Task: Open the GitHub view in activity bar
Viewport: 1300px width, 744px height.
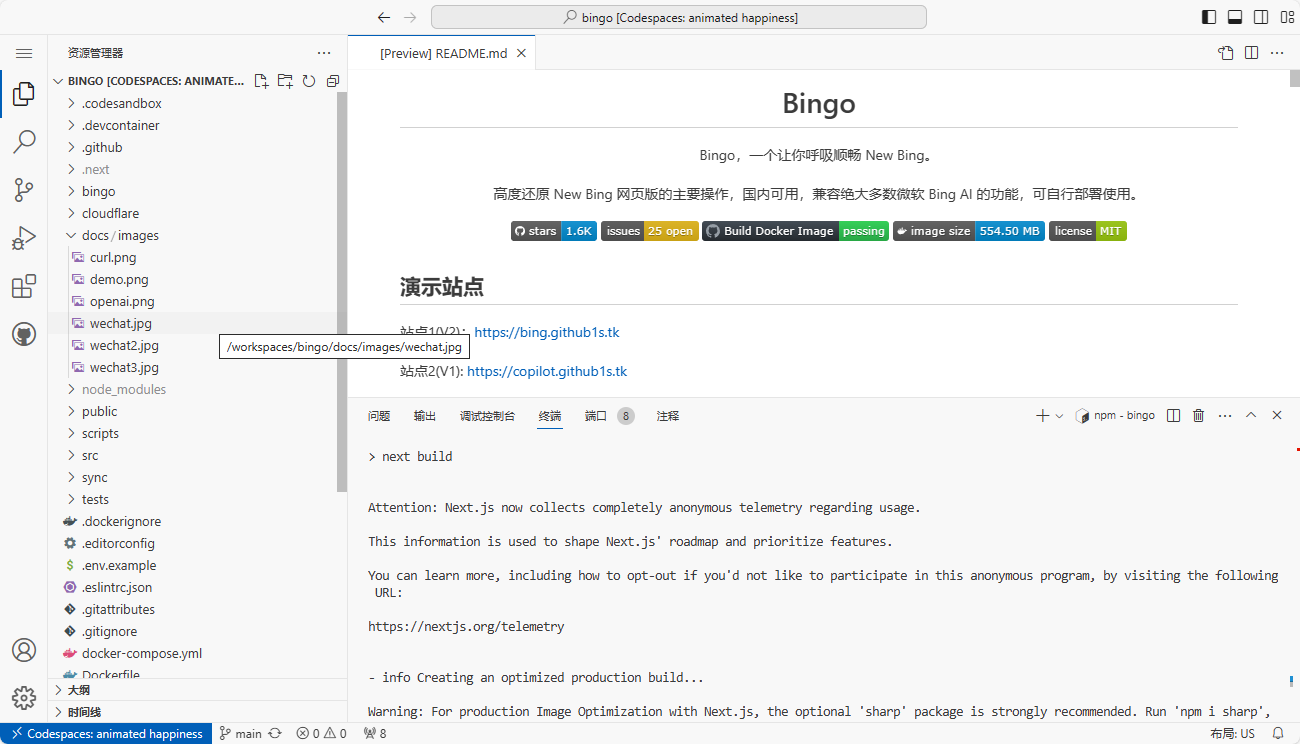Action: [24, 334]
